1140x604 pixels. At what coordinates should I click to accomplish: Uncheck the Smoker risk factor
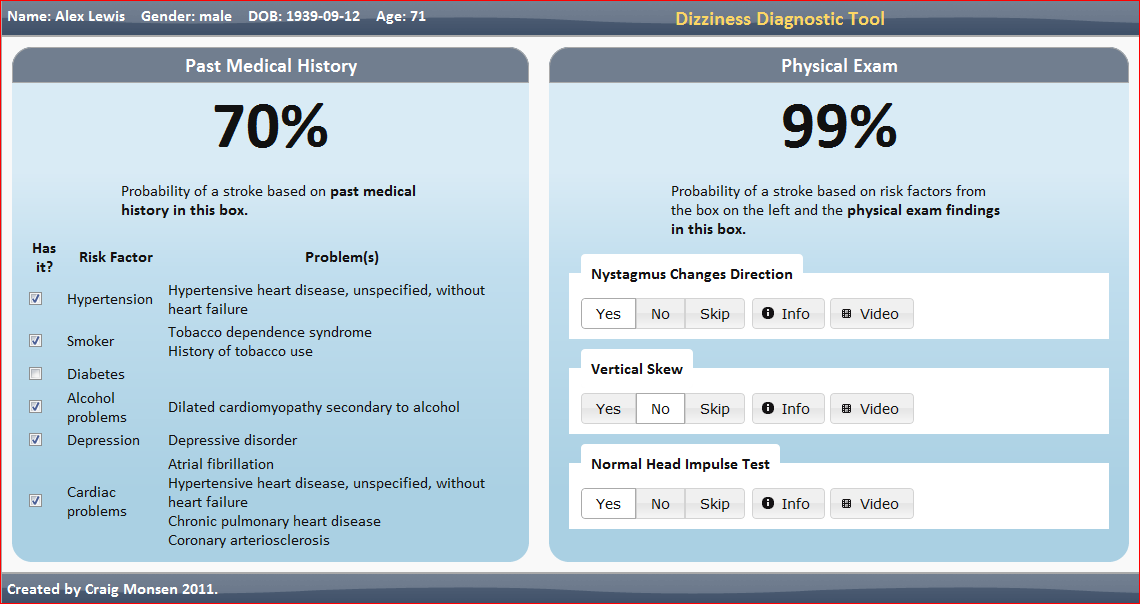[x=35, y=340]
